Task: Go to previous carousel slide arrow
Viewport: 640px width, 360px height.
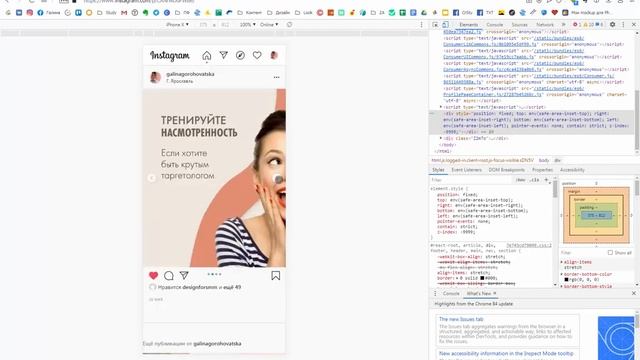Action: (151, 178)
